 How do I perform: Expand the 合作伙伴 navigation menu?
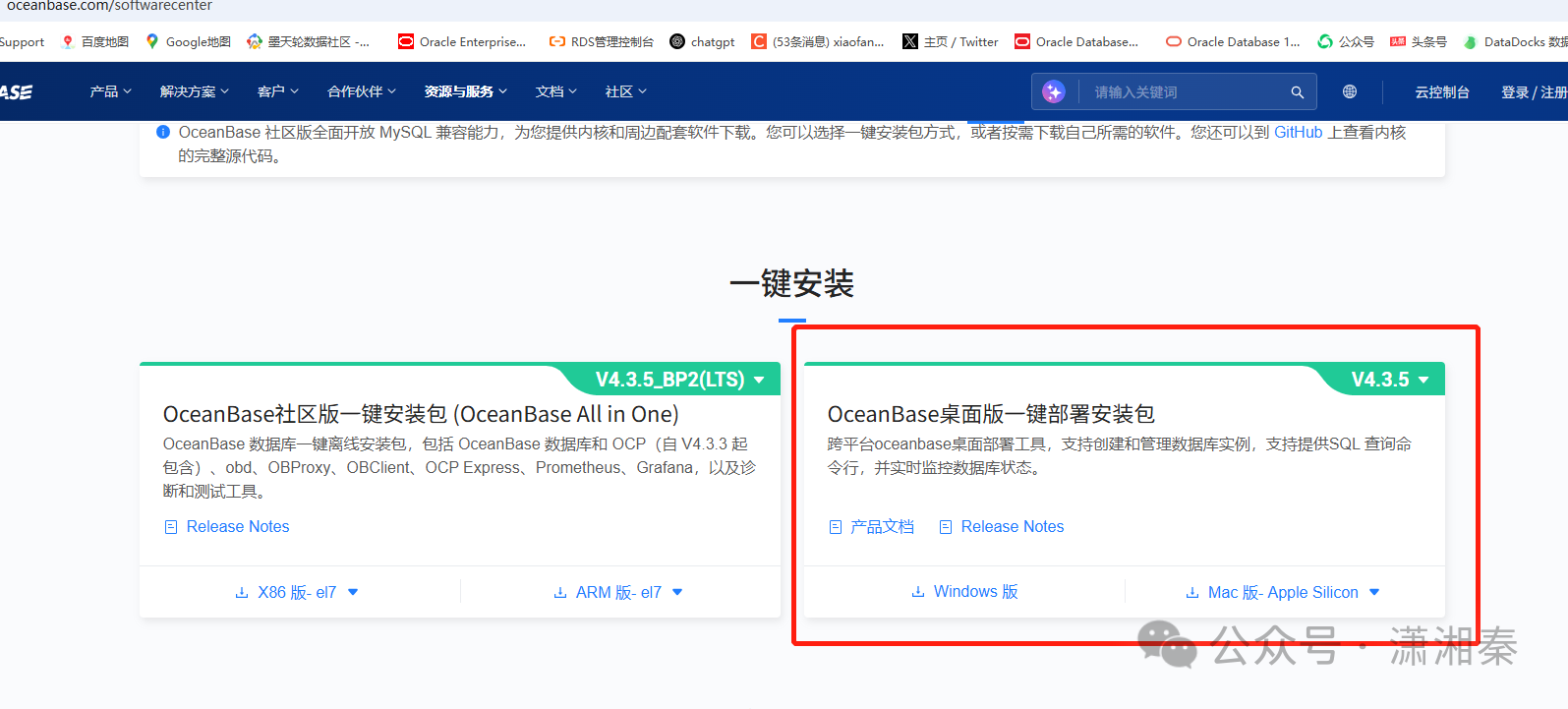coord(362,91)
